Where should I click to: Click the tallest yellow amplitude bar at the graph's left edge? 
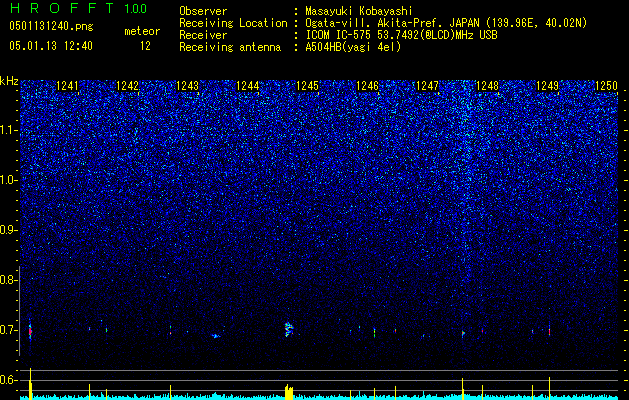(30, 383)
